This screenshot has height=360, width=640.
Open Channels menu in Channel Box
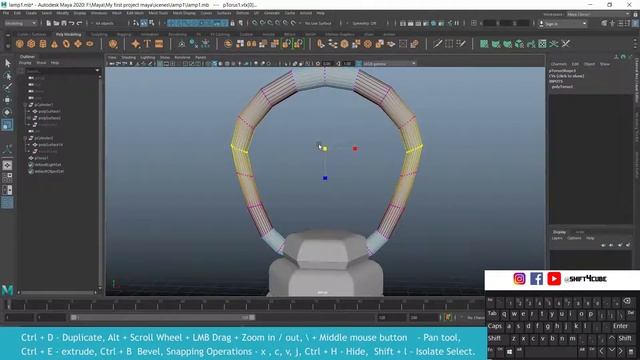point(559,64)
